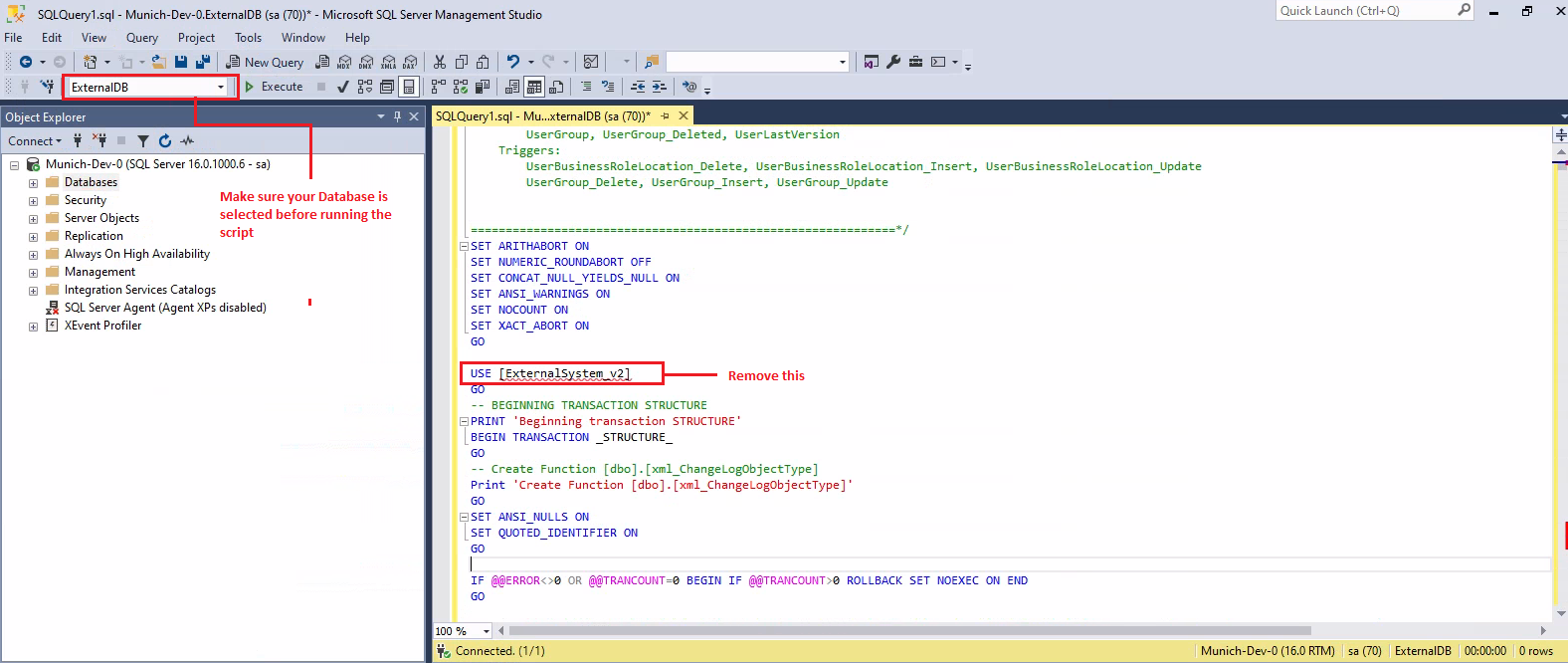Click the Open File folder icon
The height and width of the screenshot is (663, 1568).
click(158, 62)
